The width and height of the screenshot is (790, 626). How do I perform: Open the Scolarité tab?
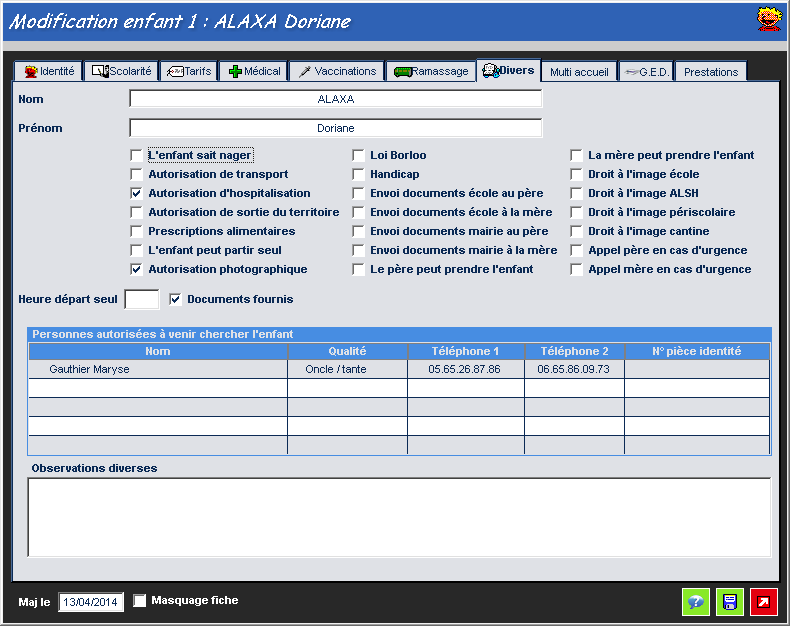pyautogui.click(x=121, y=72)
